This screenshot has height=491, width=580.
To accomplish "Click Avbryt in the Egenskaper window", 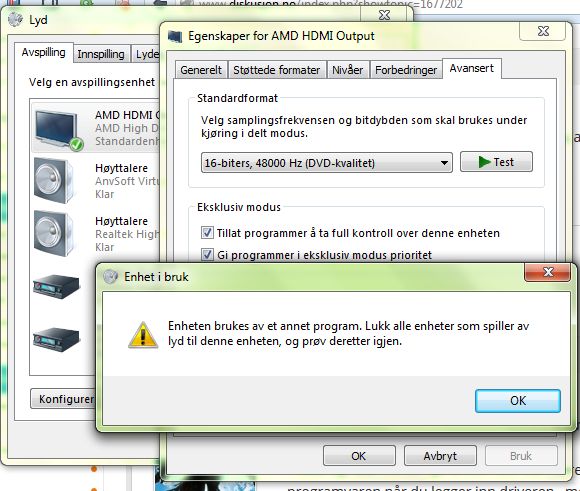I will [x=440, y=456].
